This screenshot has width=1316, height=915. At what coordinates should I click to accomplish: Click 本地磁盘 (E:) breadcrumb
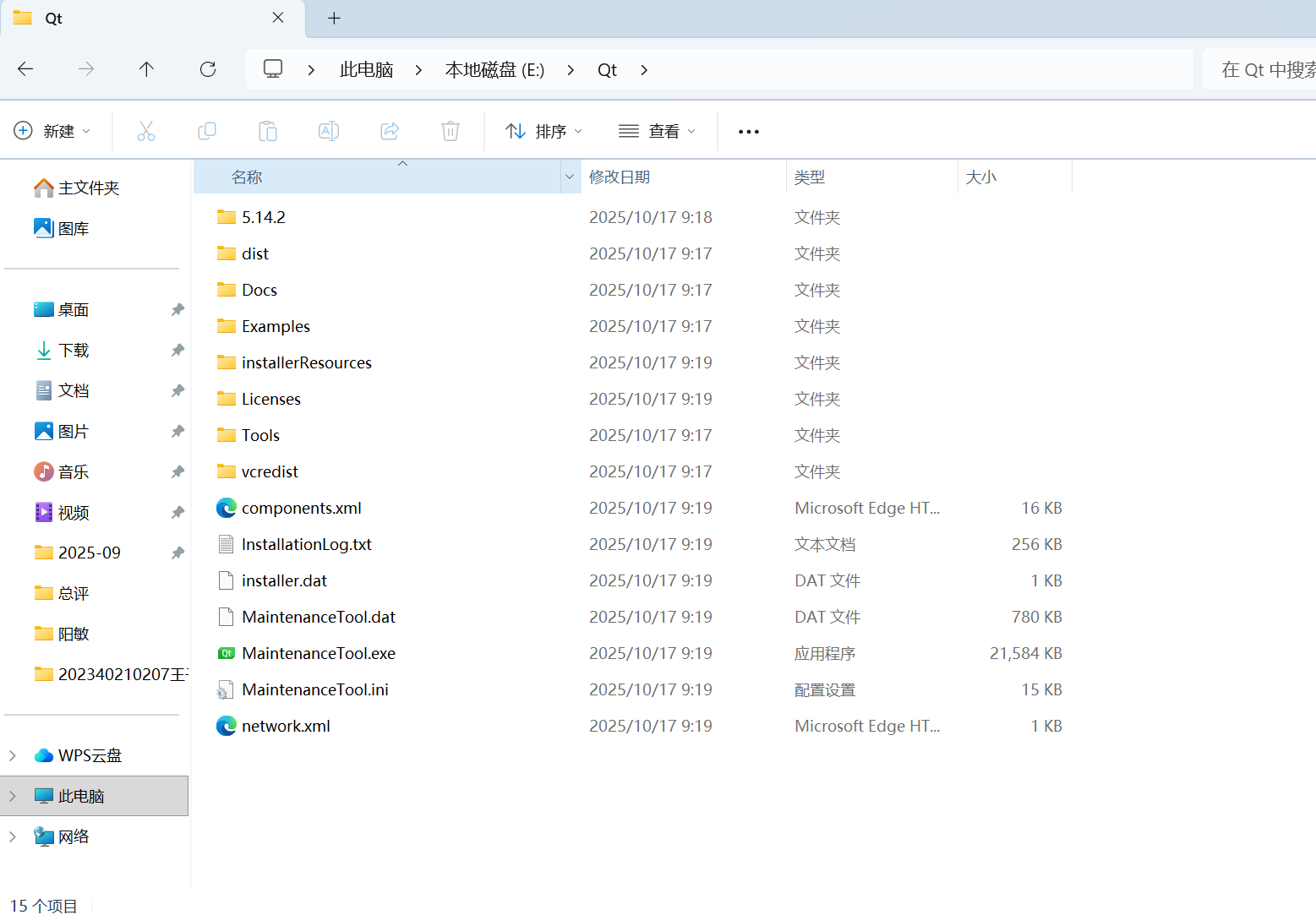click(494, 70)
